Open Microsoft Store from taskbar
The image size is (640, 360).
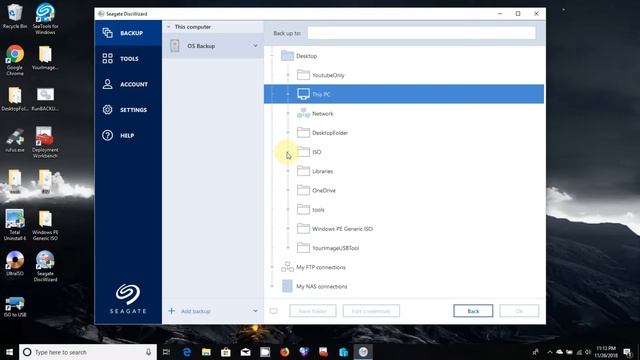tap(226, 352)
